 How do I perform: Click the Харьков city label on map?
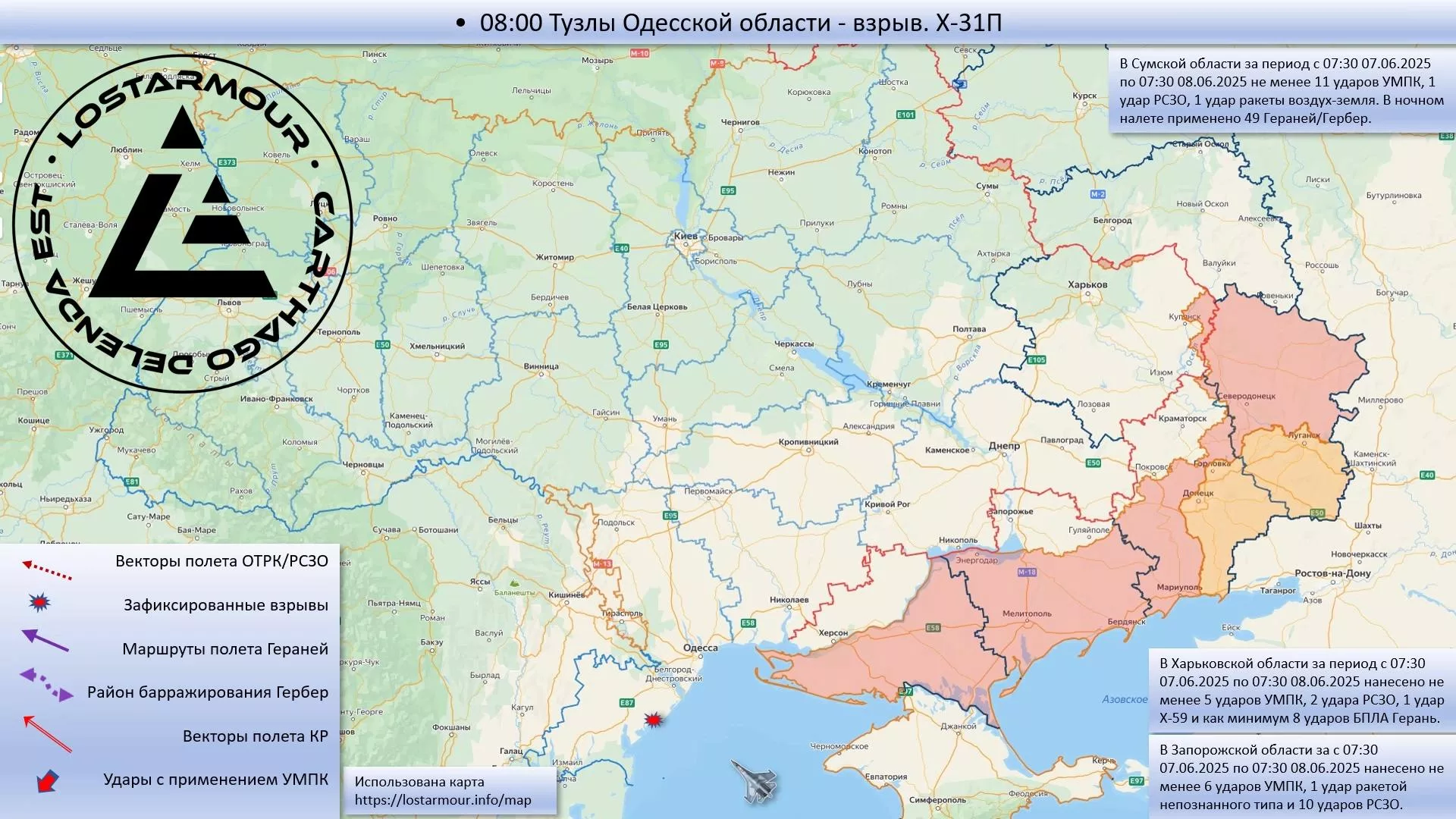pos(1087,285)
